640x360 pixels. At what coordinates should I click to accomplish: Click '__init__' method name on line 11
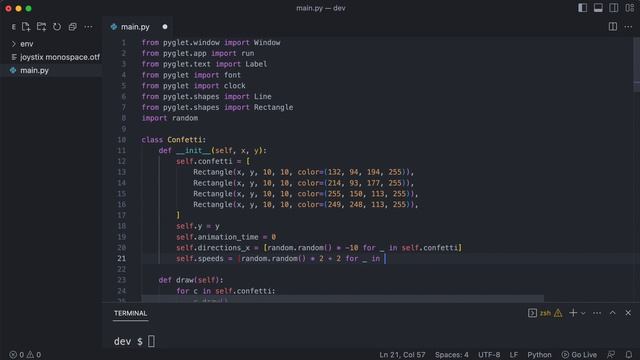(x=193, y=151)
